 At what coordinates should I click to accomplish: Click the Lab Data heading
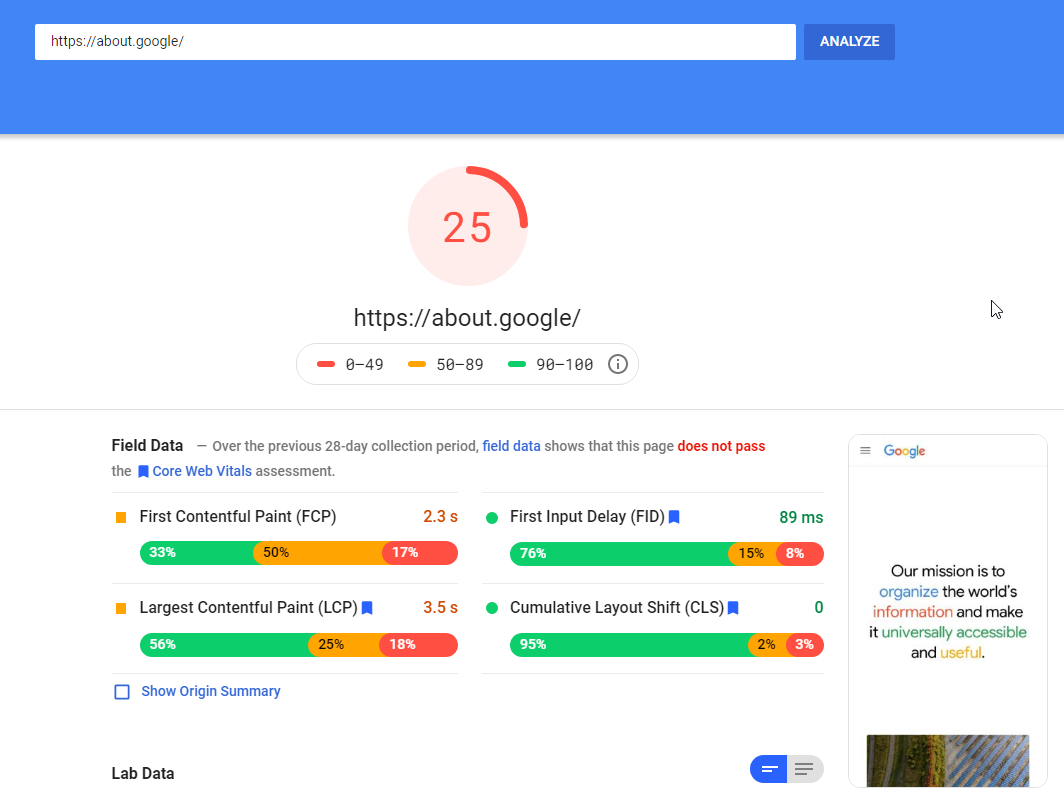tap(142, 774)
